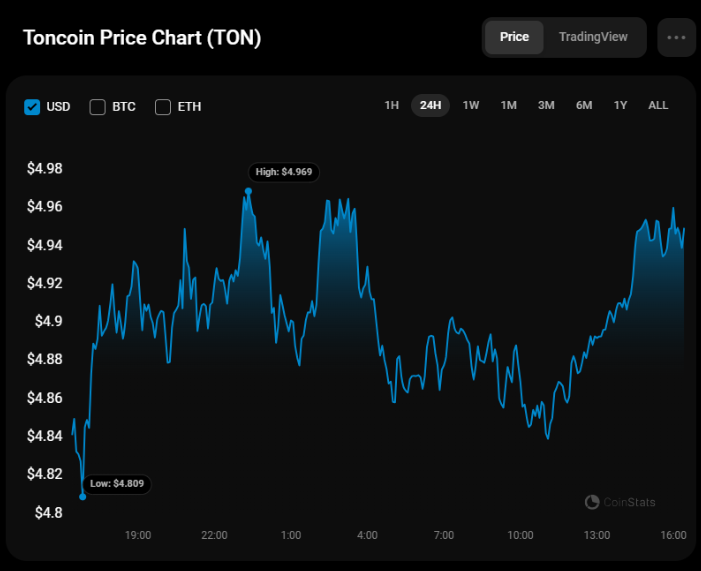Image resolution: width=701 pixels, height=571 pixels.
Task: Select the 1W time range
Action: [x=471, y=106]
